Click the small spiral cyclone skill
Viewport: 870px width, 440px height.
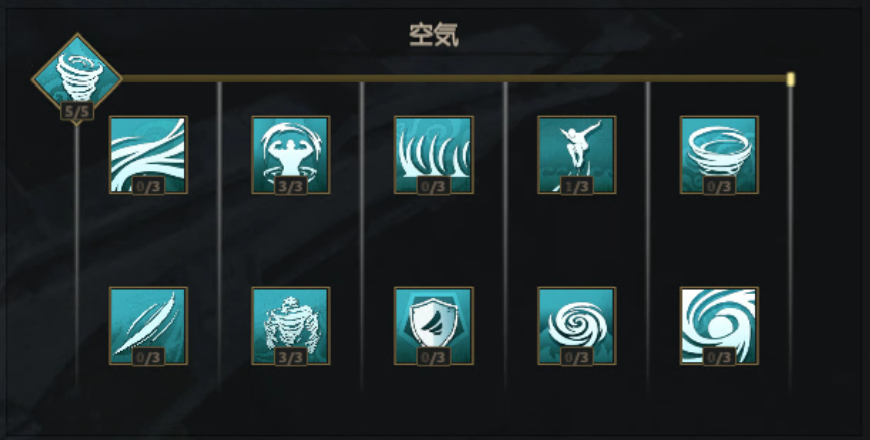point(576,326)
